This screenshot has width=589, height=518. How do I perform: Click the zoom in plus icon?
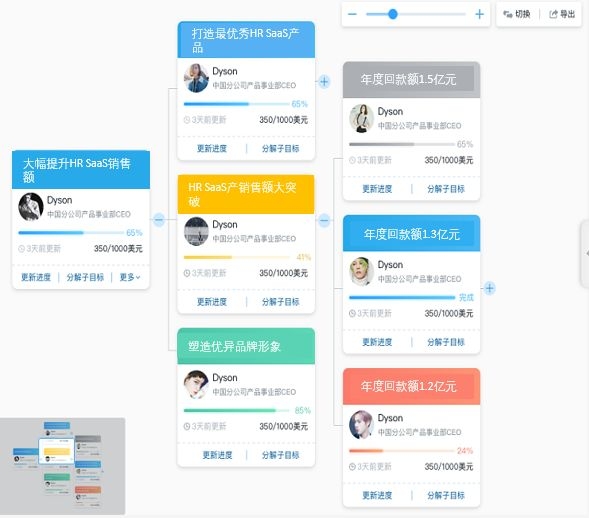(x=479, y=14)
